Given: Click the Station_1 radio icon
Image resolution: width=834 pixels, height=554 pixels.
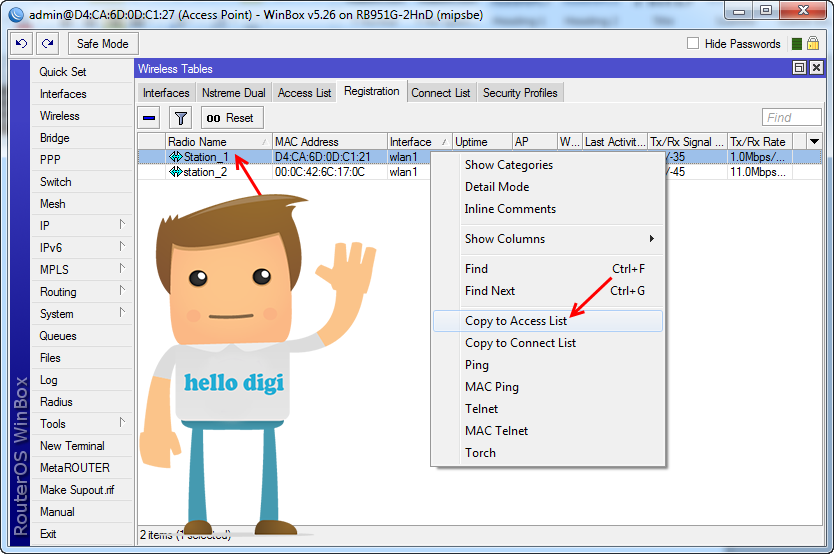Looking at the screenshot, I should pyautogui.click(x=176, y=157).
